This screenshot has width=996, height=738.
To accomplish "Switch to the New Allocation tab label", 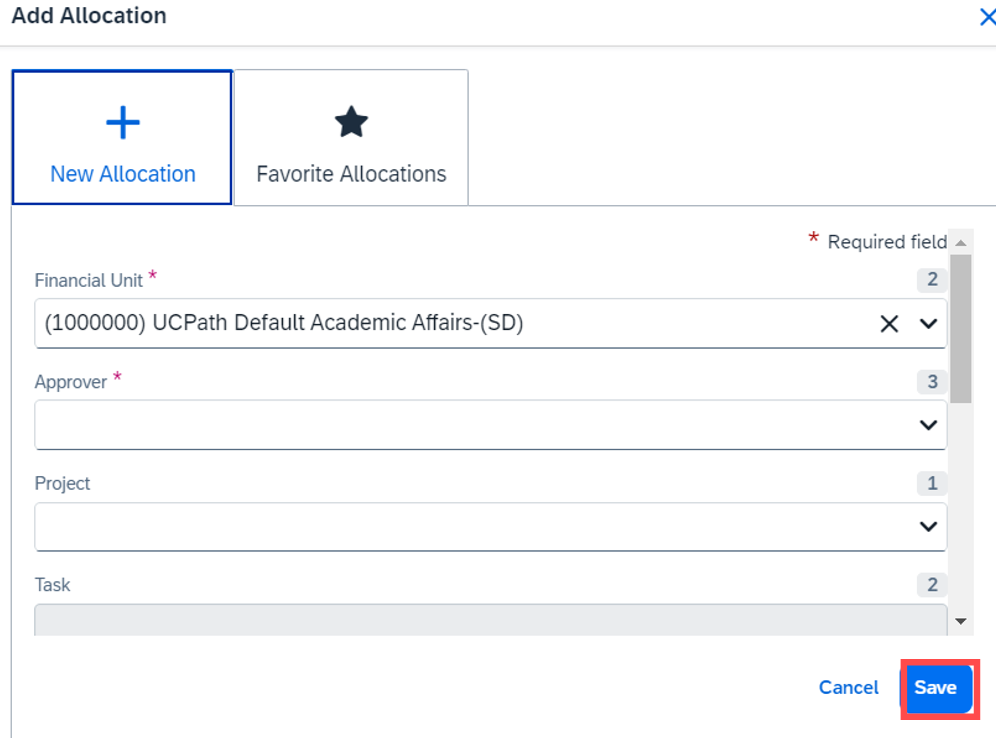I will tap(122, 174).
